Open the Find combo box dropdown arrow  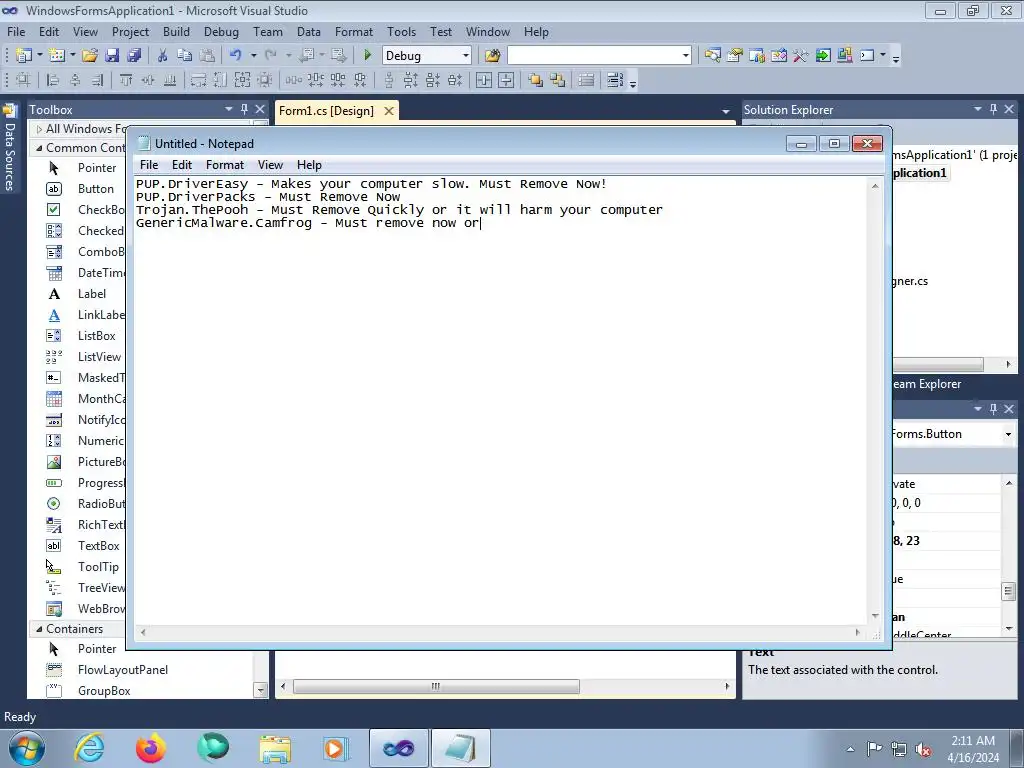click(x=685, y=56)
